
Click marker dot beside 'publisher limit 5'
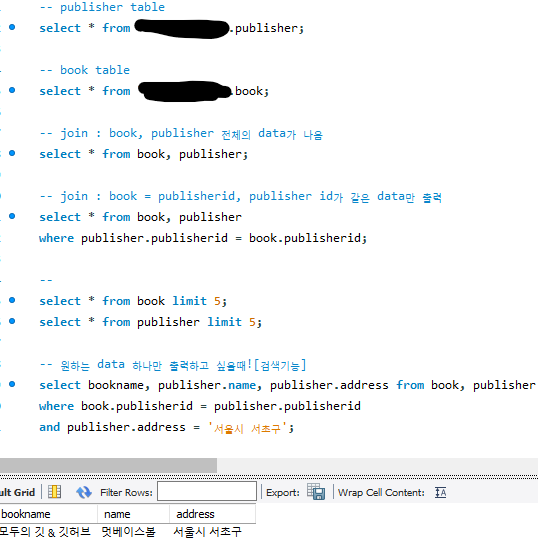click(12, 321)
